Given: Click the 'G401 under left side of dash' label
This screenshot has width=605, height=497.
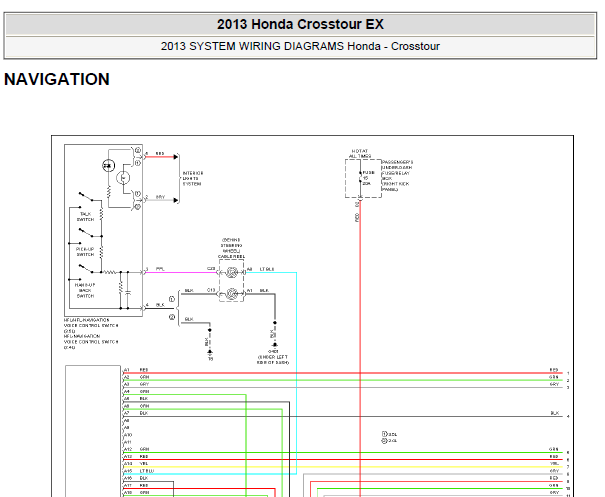Looking at the screenshot, I should click(x=273, y=357).
